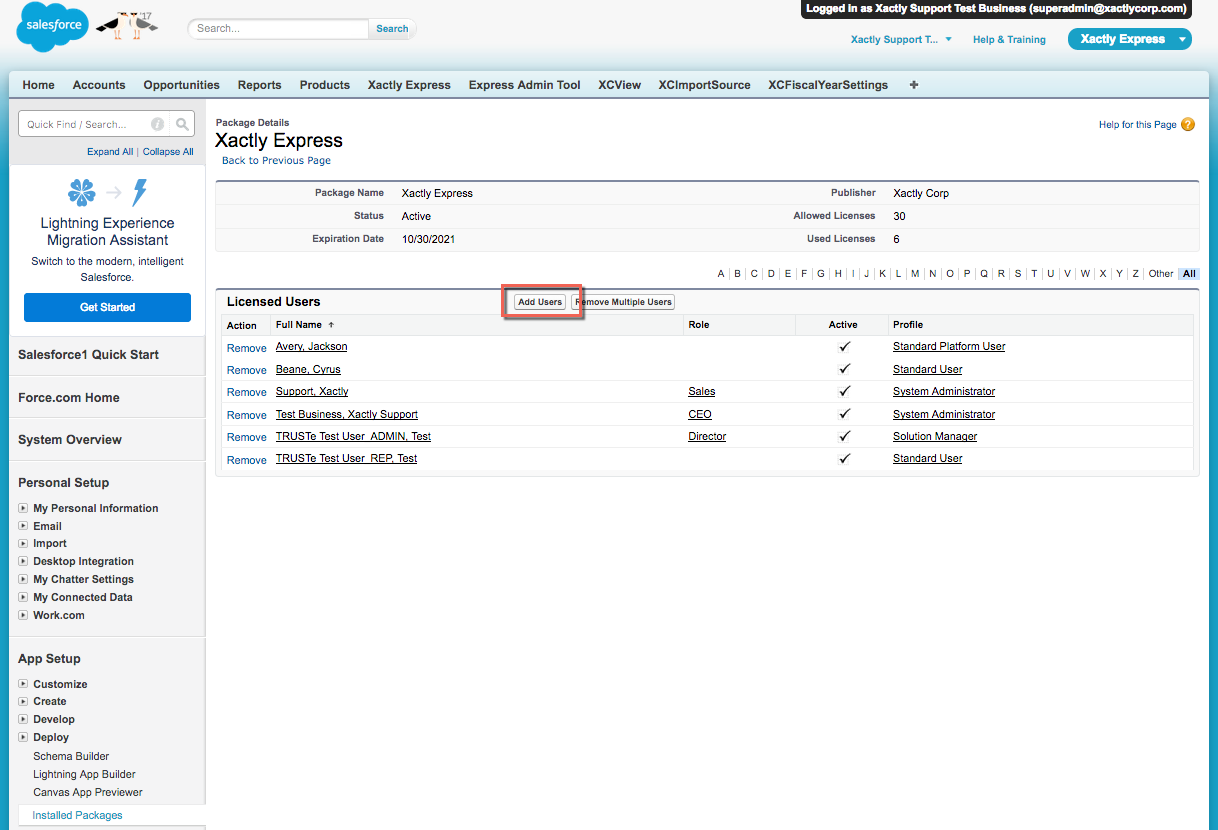Switch to the Opportunities tab
Viewport: 1218px width, 830px height.
click(181, 85)
